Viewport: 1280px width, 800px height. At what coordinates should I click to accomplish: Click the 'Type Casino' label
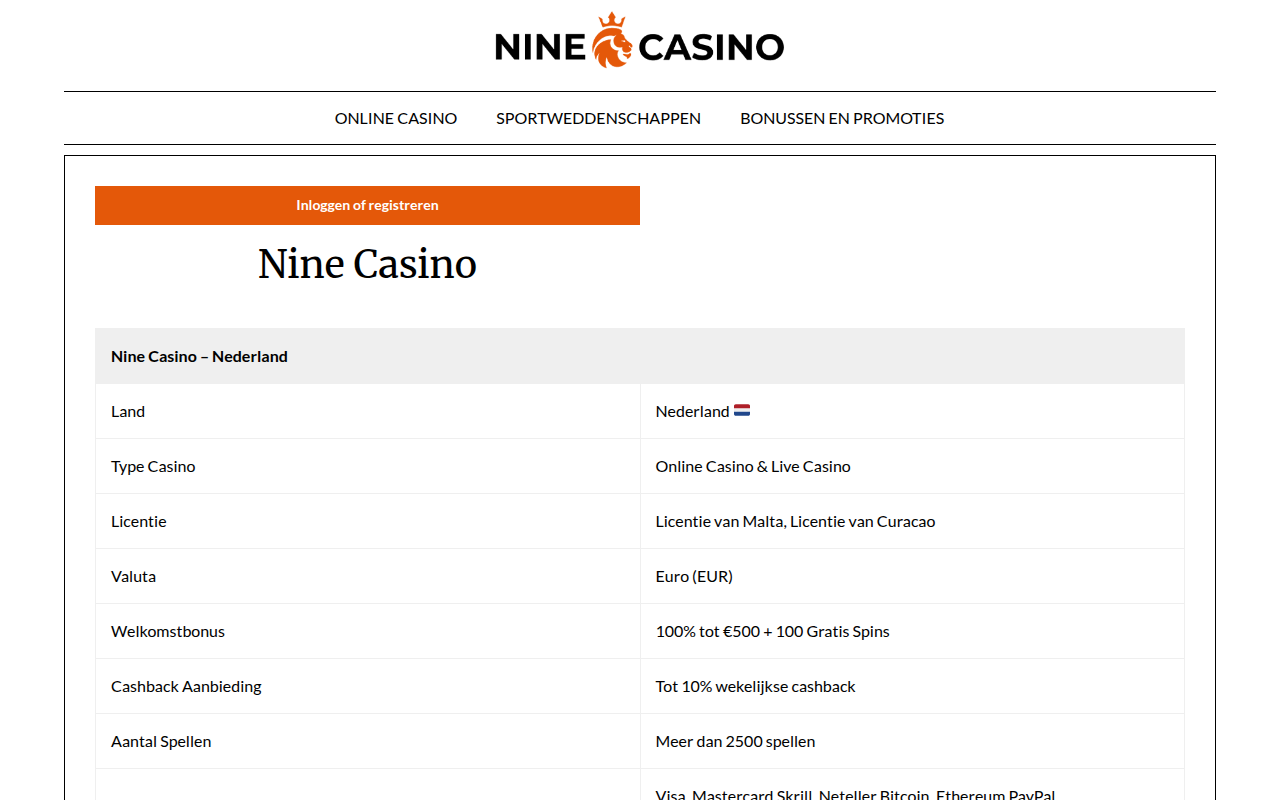(153, 466)
